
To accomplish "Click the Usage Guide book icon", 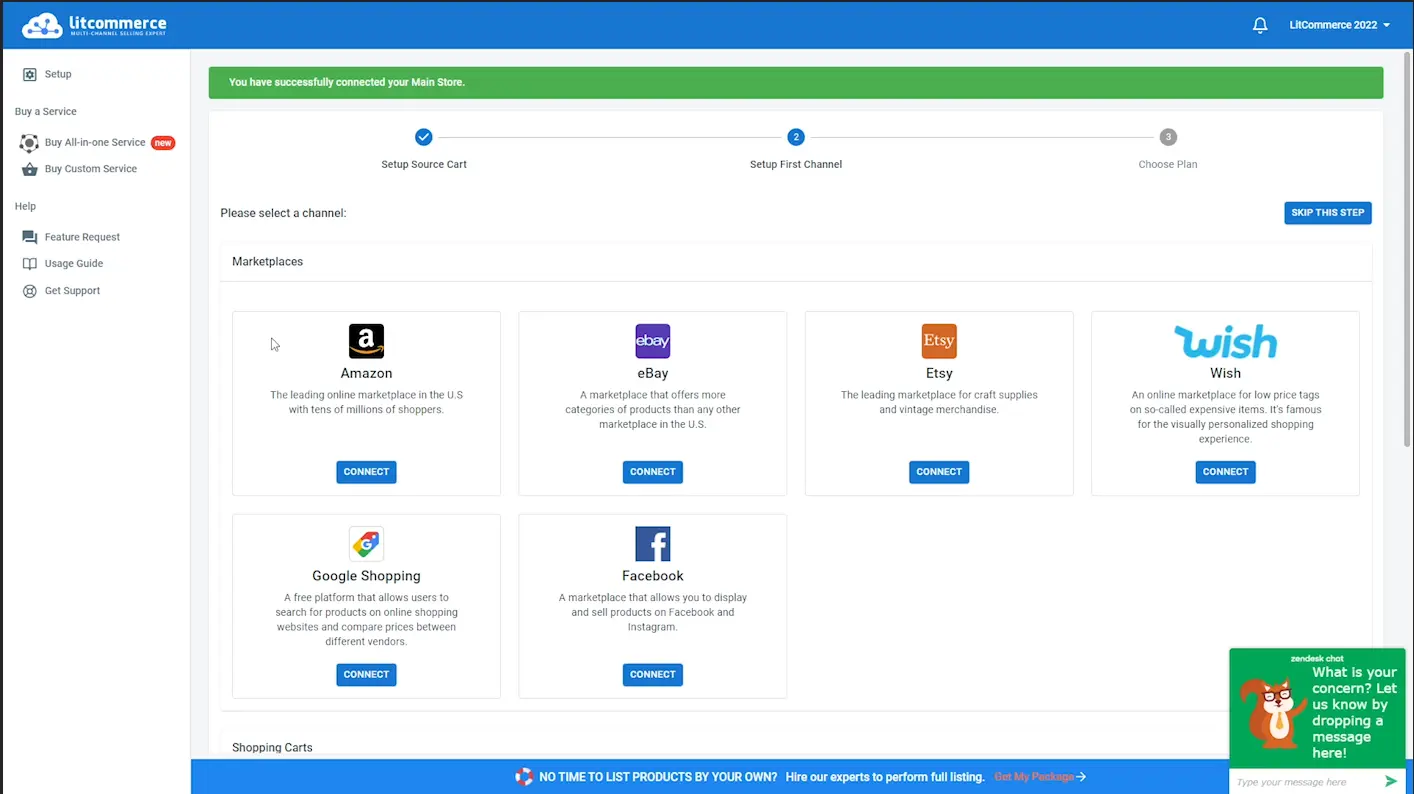I will 29,264.
